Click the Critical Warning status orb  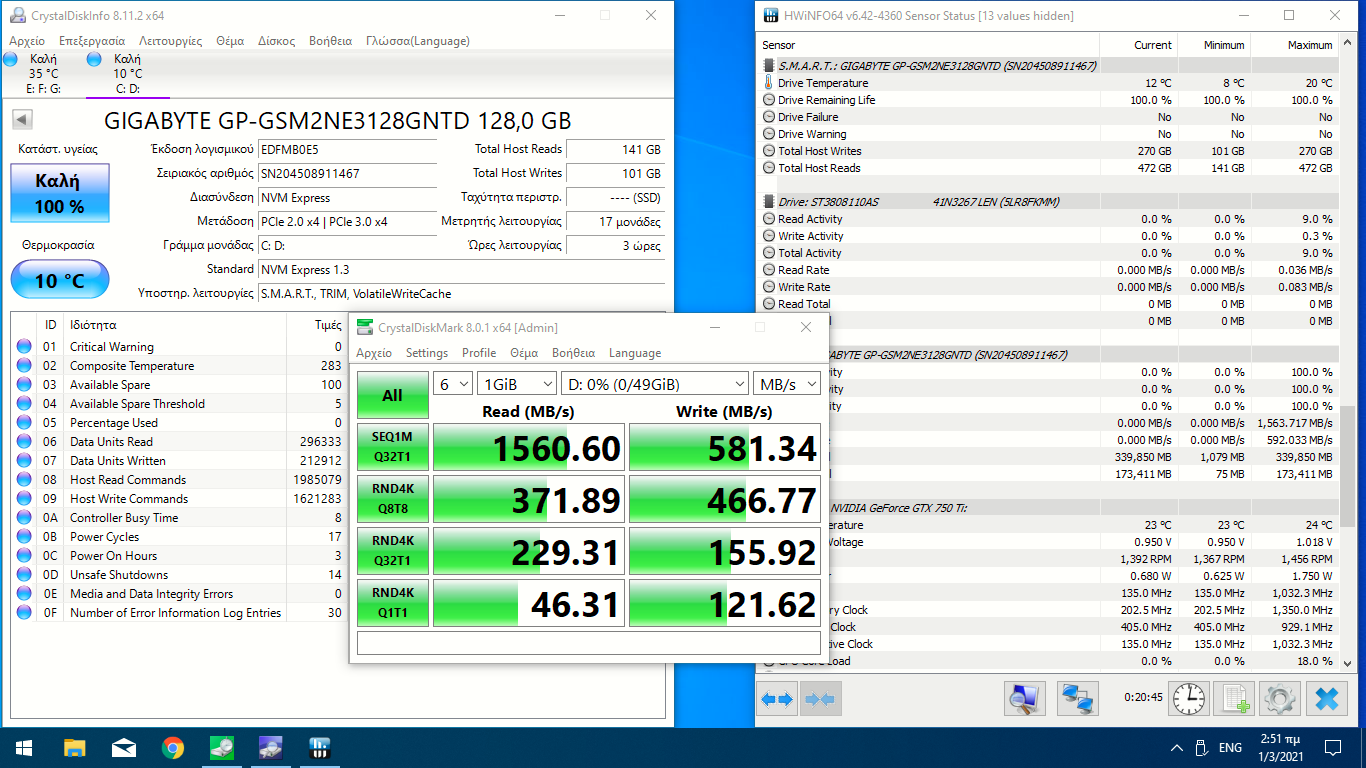[x=24, y=347]
